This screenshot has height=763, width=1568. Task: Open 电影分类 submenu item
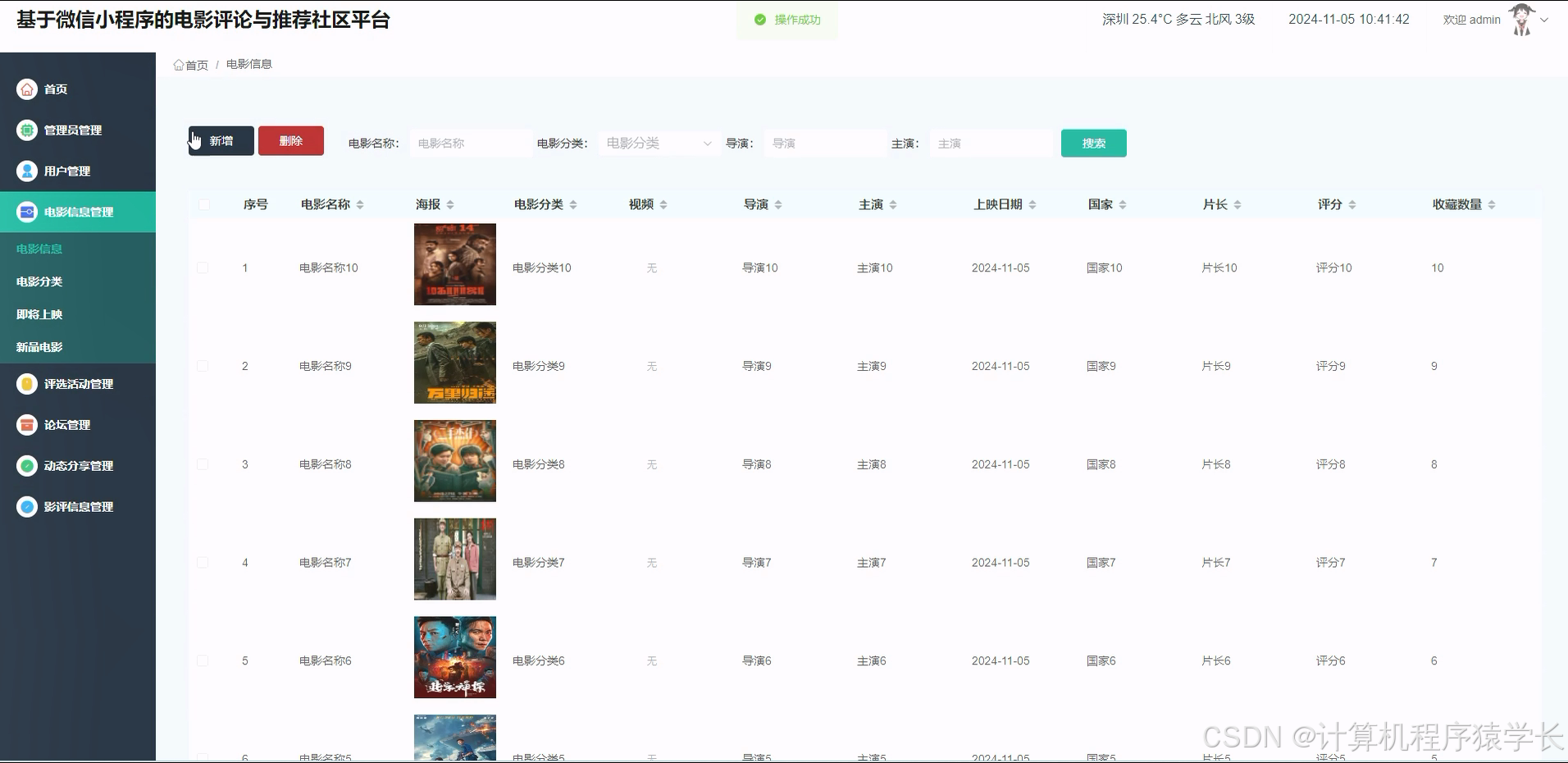39,281
